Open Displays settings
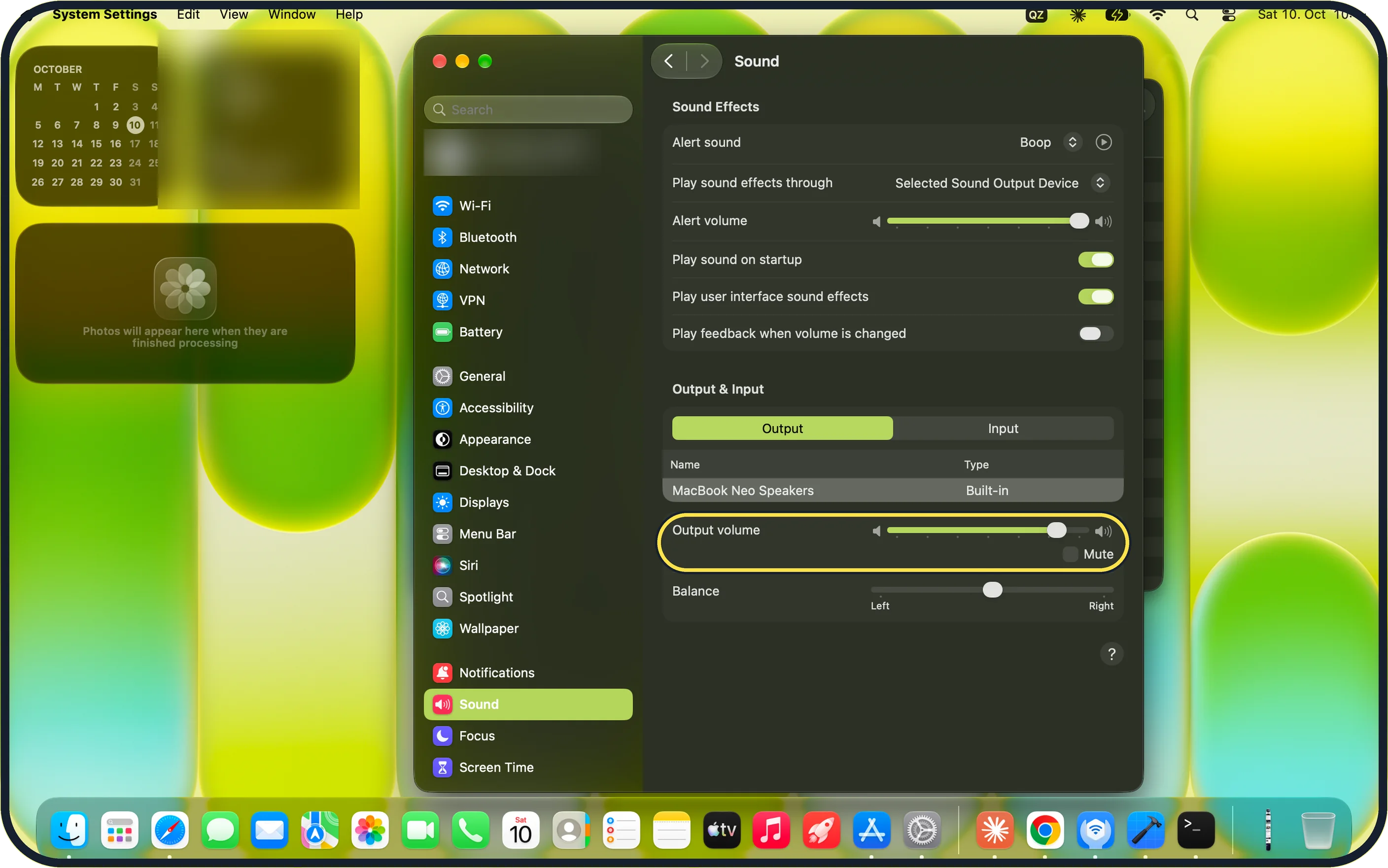The height and width of the screenshot is (868, 1388). pyautogui.click(x=528, y=502)
